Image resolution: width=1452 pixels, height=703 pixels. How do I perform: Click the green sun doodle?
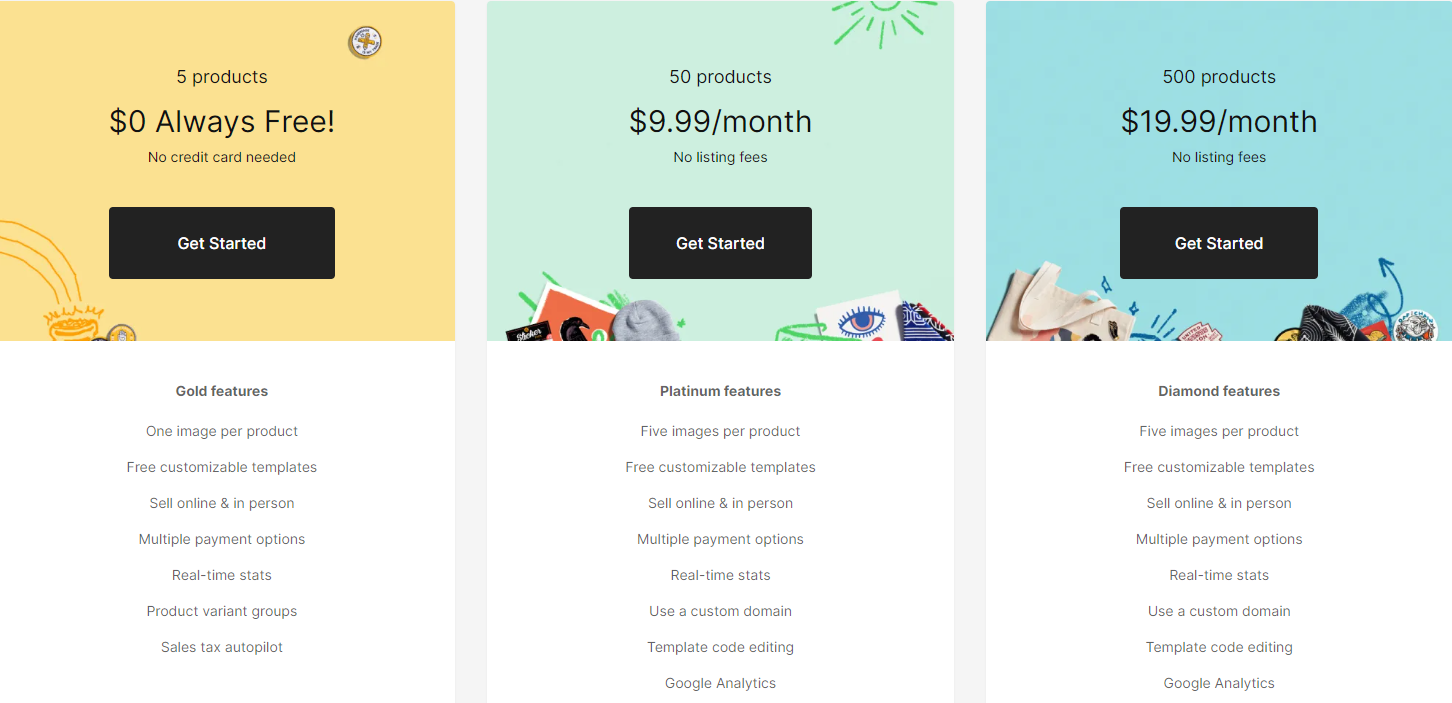[x=881, y=21]
